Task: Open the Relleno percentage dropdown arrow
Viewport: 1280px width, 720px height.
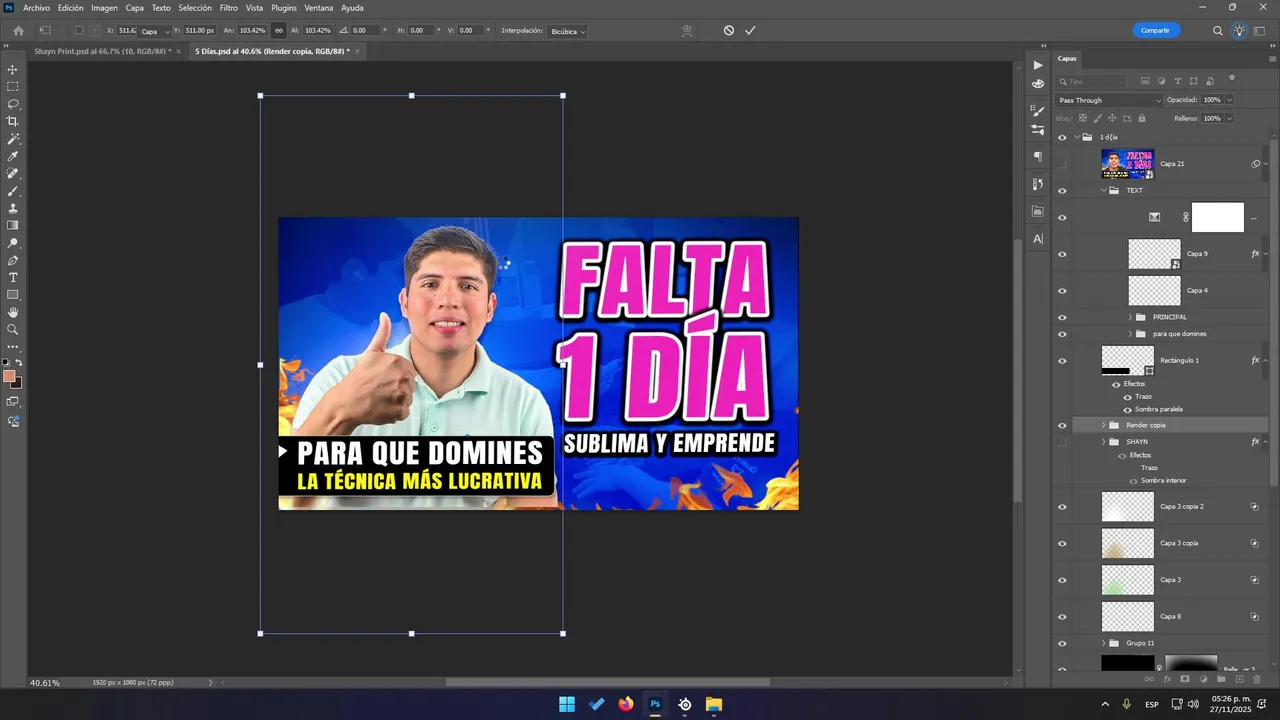Action: pos(1229,118)
